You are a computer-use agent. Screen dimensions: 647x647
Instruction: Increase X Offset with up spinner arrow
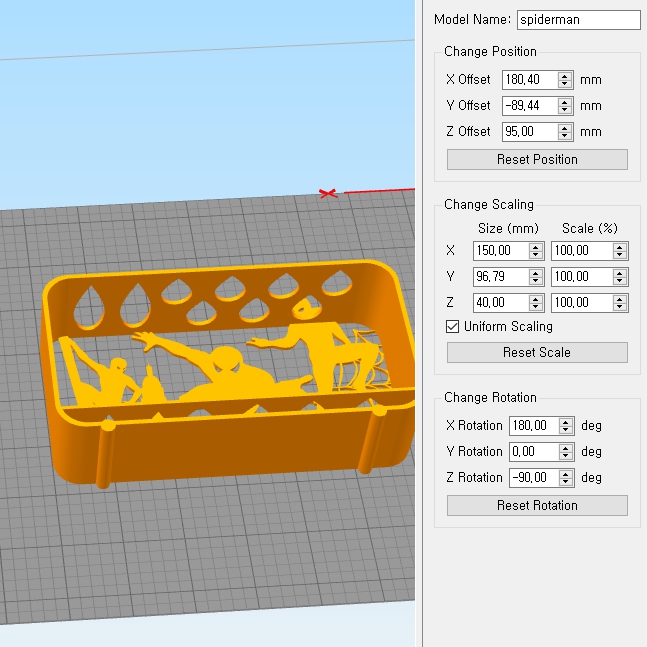(x=565, y=76)
